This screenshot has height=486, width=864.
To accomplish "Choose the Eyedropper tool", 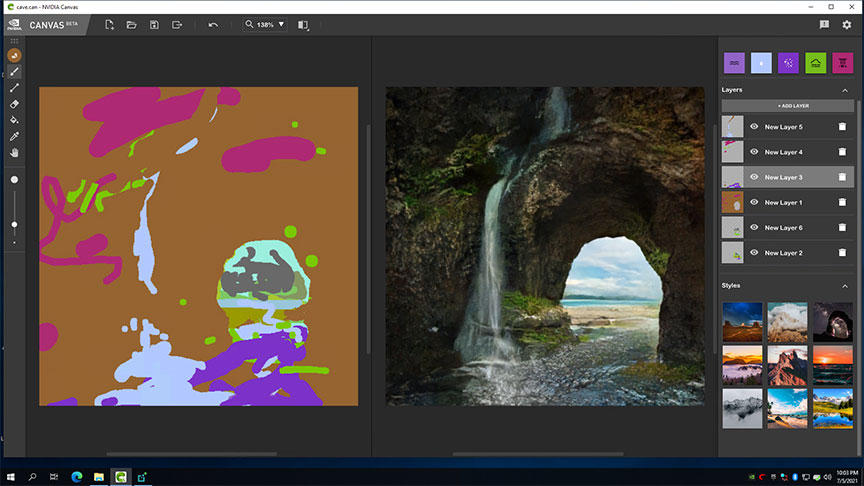I will point(14,136).
